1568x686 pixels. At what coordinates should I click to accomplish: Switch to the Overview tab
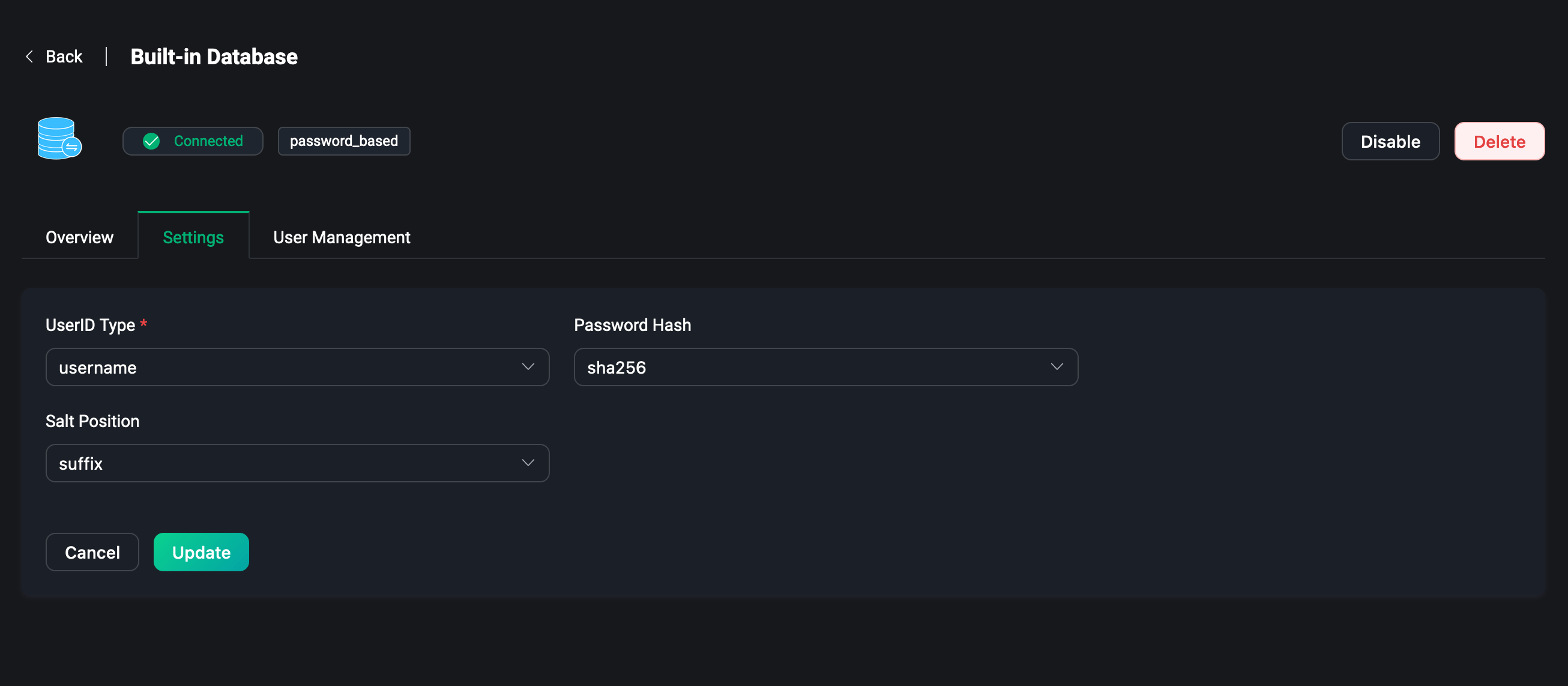click(x=79, y=237)
